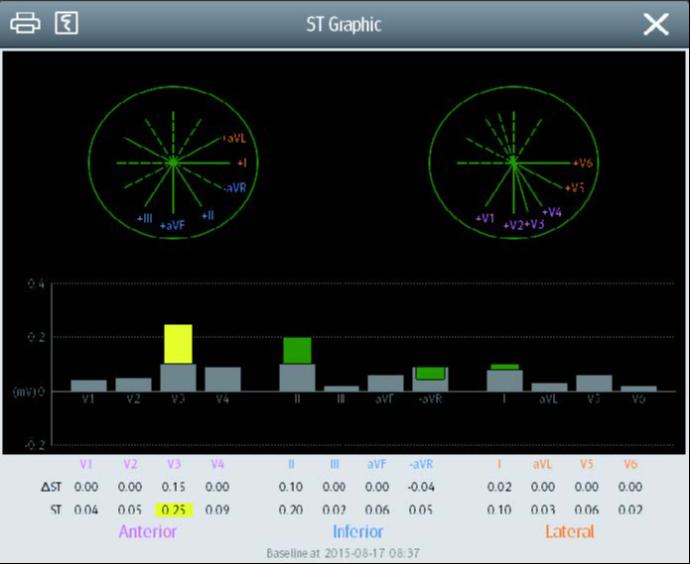The width and height of the screenshot is (690, 564).
Task: Close the ST Graphic window
Action: [655, 24]
